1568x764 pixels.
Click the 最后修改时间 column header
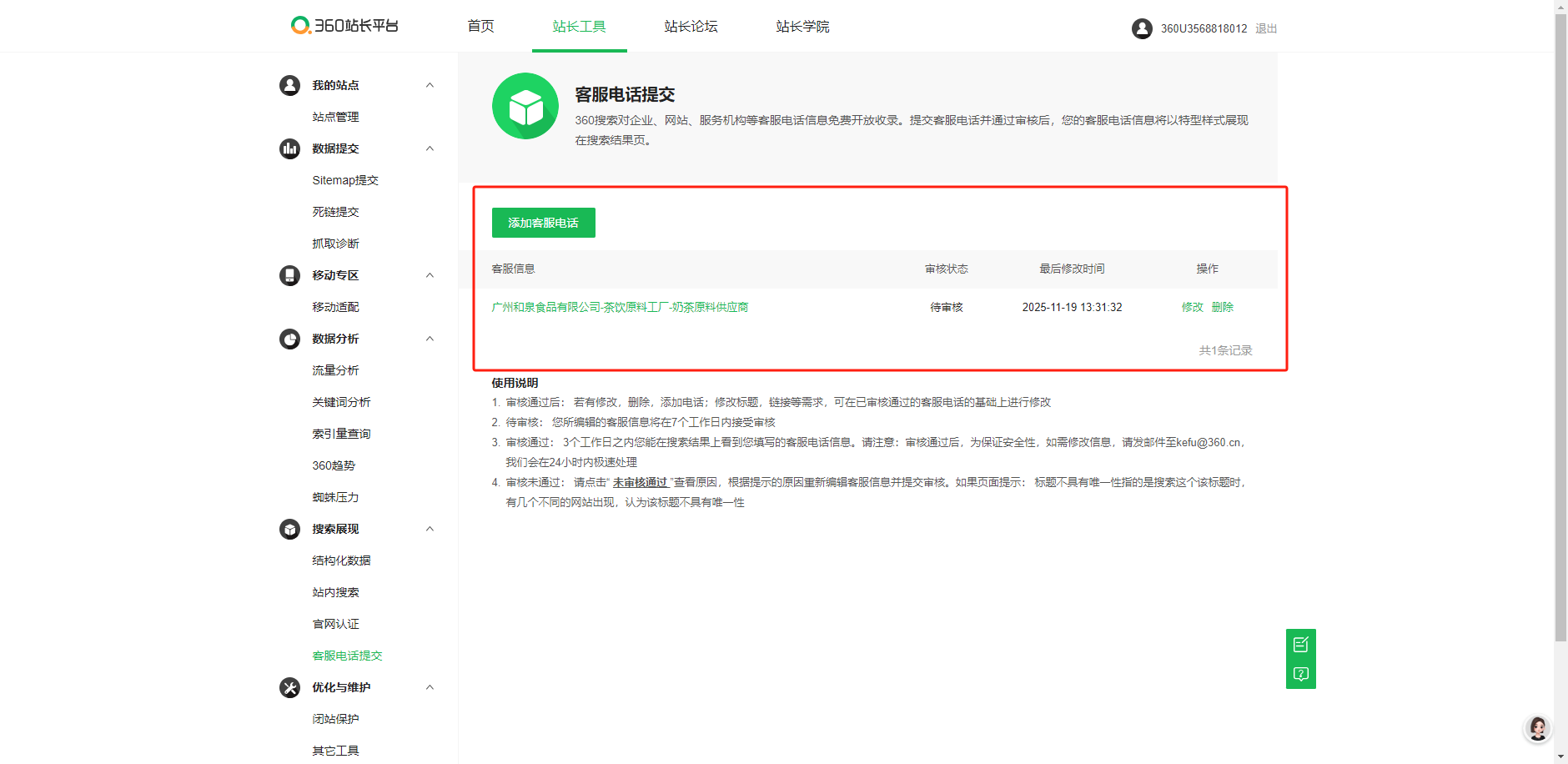pos(1072,269)
